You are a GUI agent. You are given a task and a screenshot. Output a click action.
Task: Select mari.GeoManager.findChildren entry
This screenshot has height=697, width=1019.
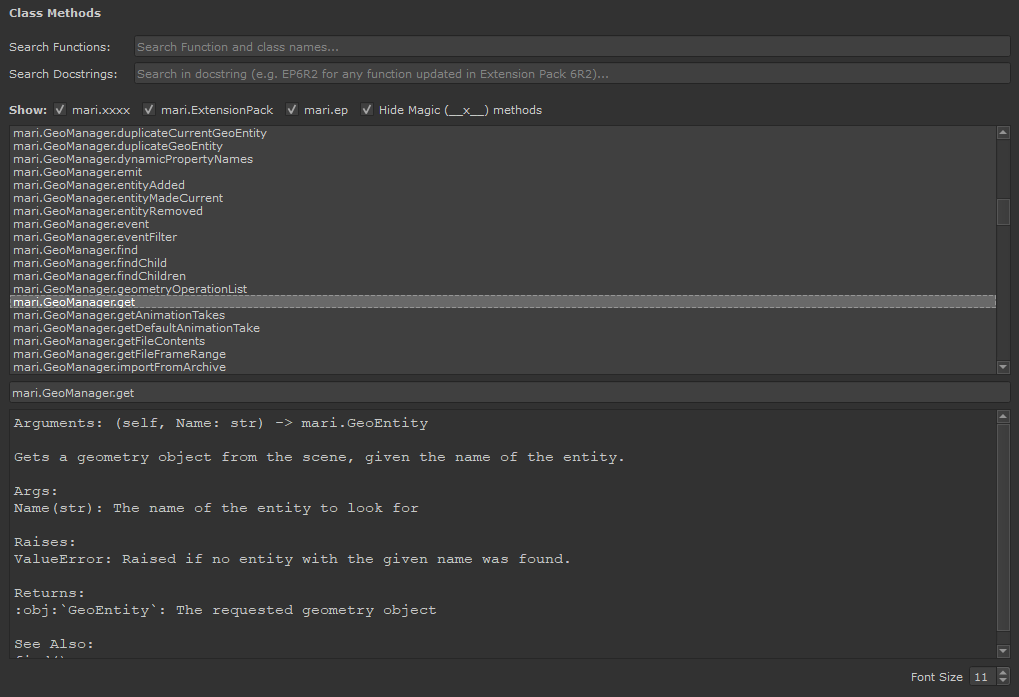click(99, 276)
